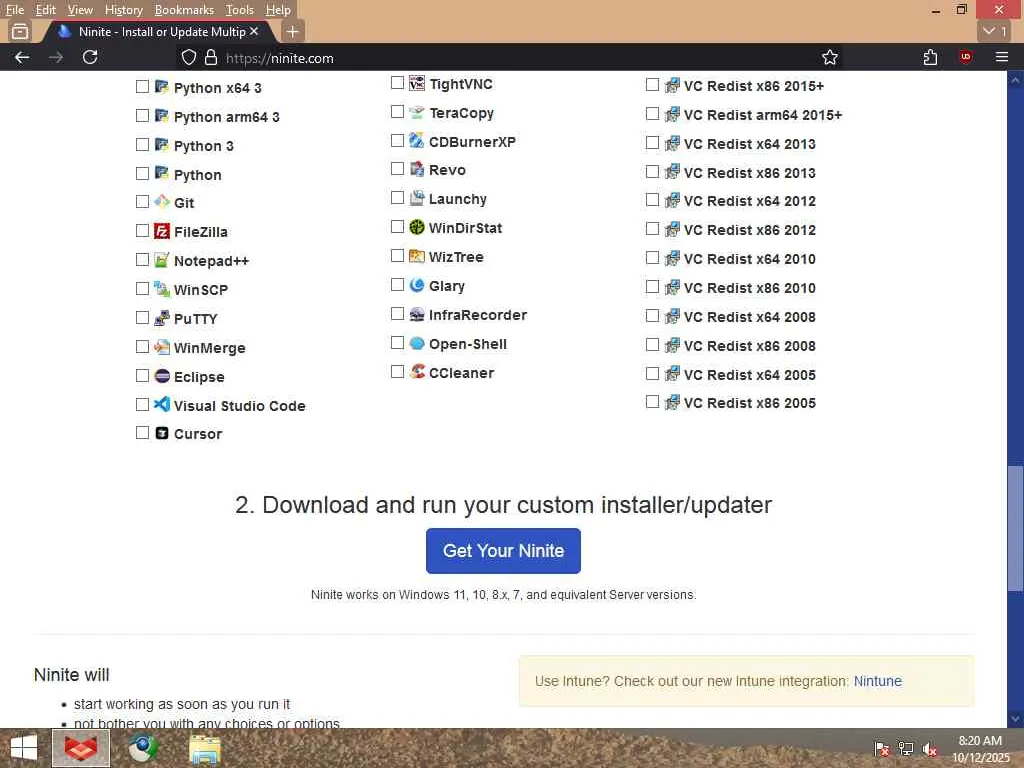
Task: Click the ninite.com address bar
Action: (x=509, y=57)
